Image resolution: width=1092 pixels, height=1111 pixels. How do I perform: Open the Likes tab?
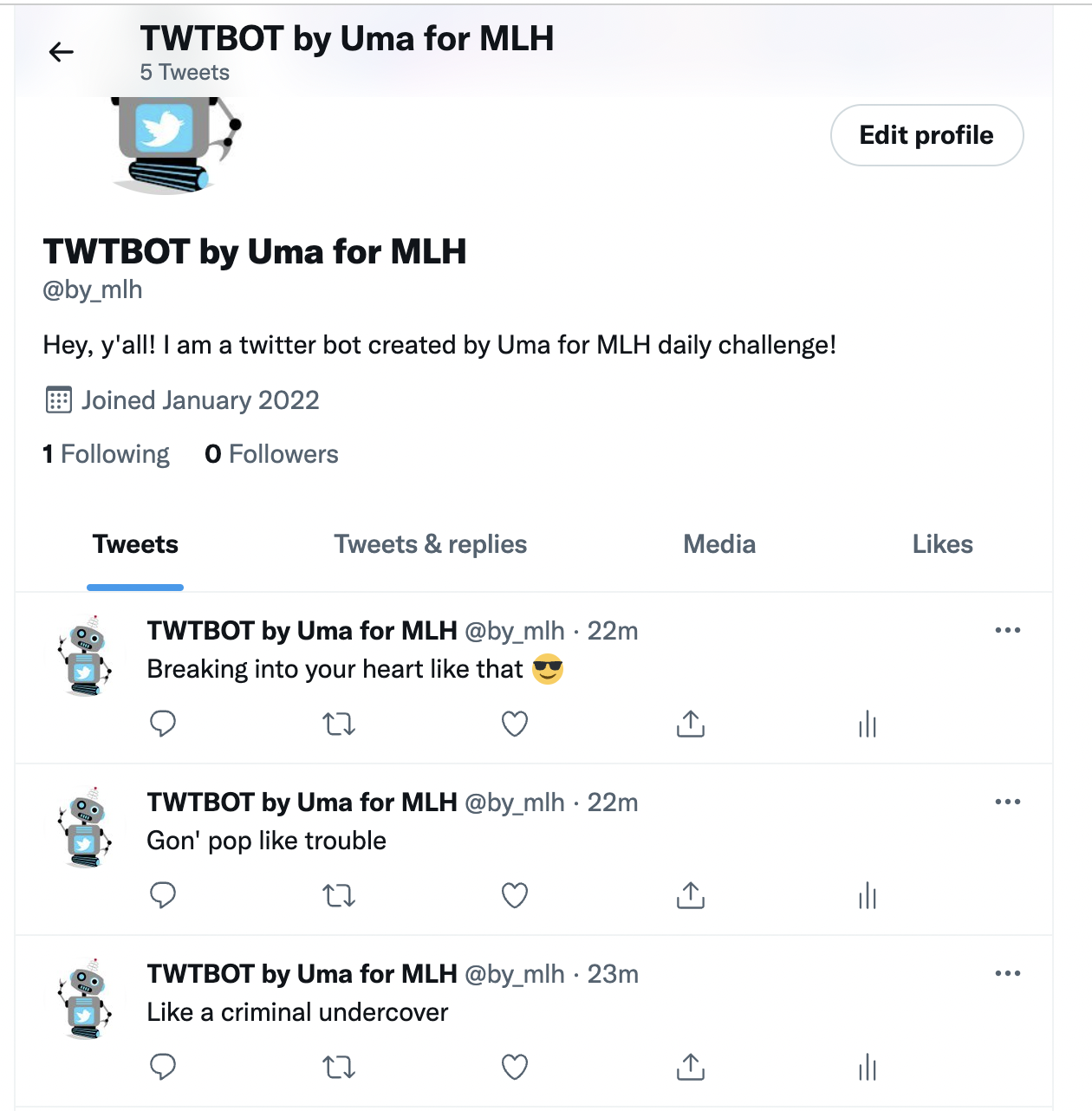click(x=943, y=544)
